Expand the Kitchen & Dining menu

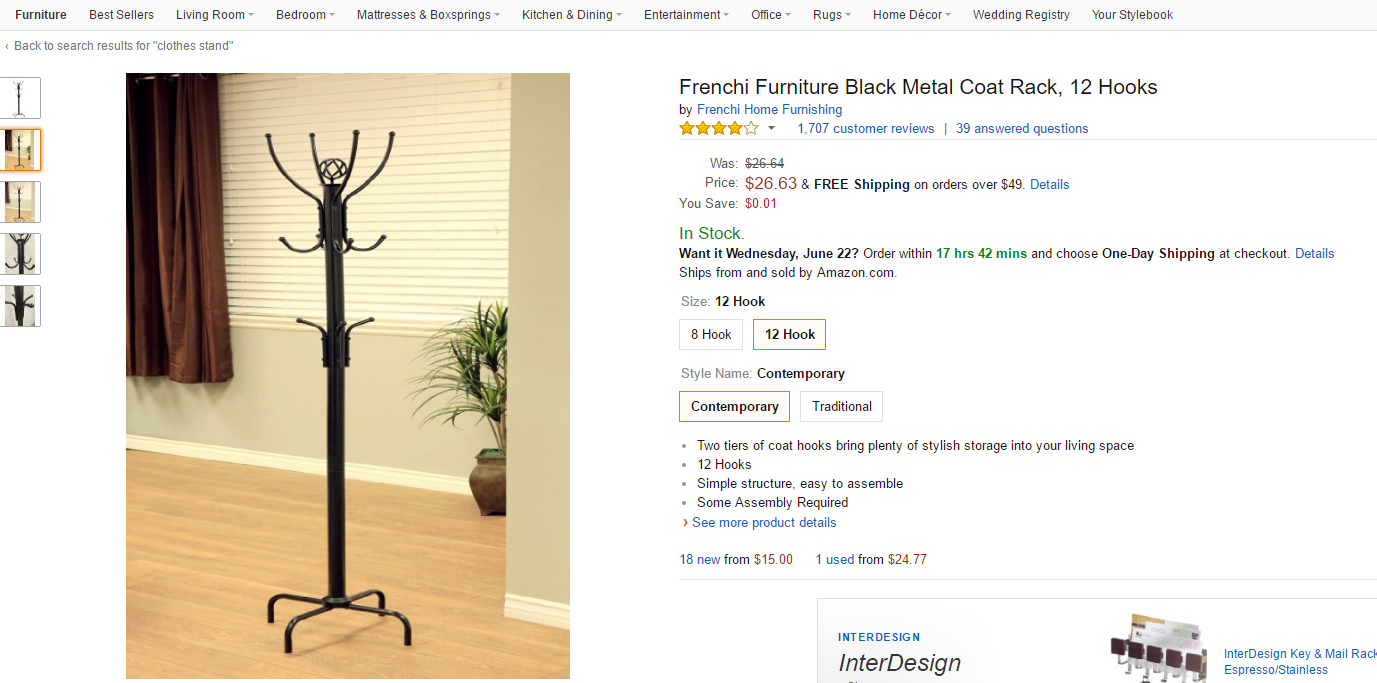click(x=572, y=15)
